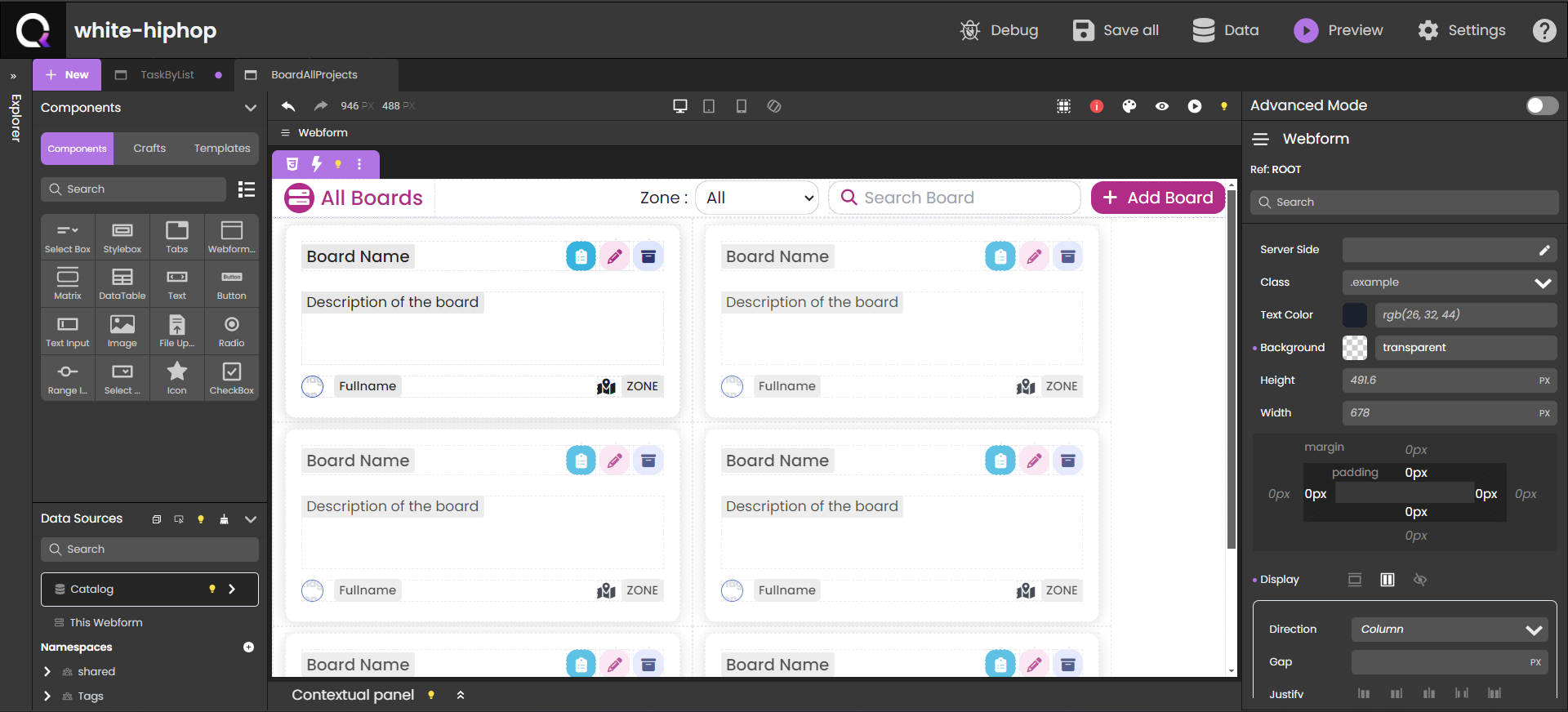Image resolution: width=1568 pixels, height=712 pixels.
Task: Select the desktop viewport icon
Action: click(x=679, y=106)
